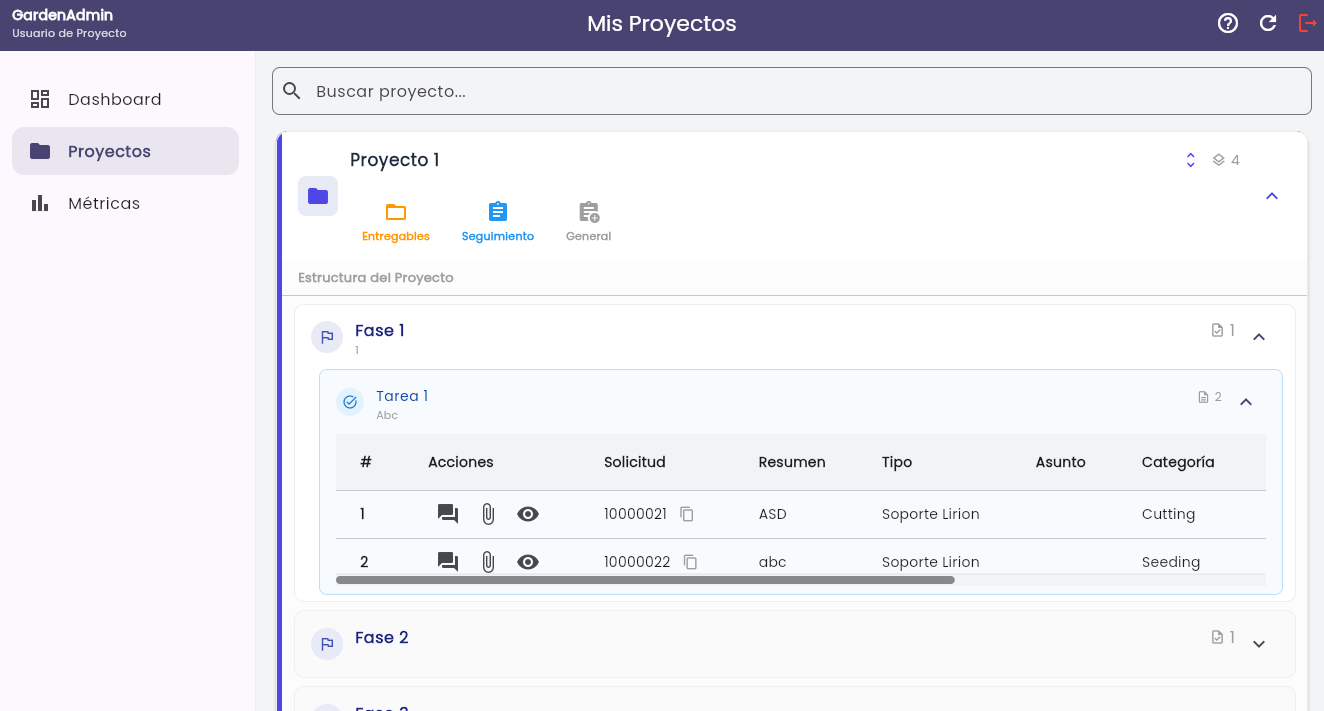Click the horizontal scrollbar under the table
Screen dimensions: 1324x711
(x=645, y=580)
